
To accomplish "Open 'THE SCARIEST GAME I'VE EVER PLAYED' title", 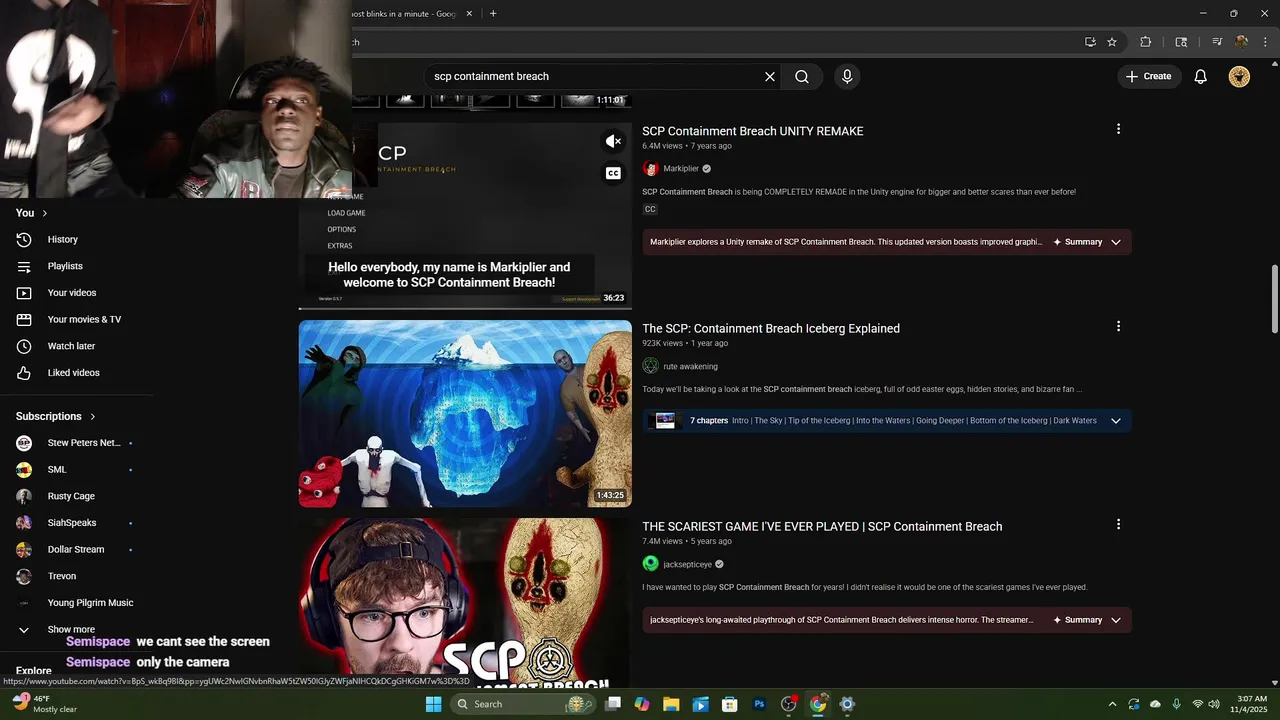I will click(822, 526).
